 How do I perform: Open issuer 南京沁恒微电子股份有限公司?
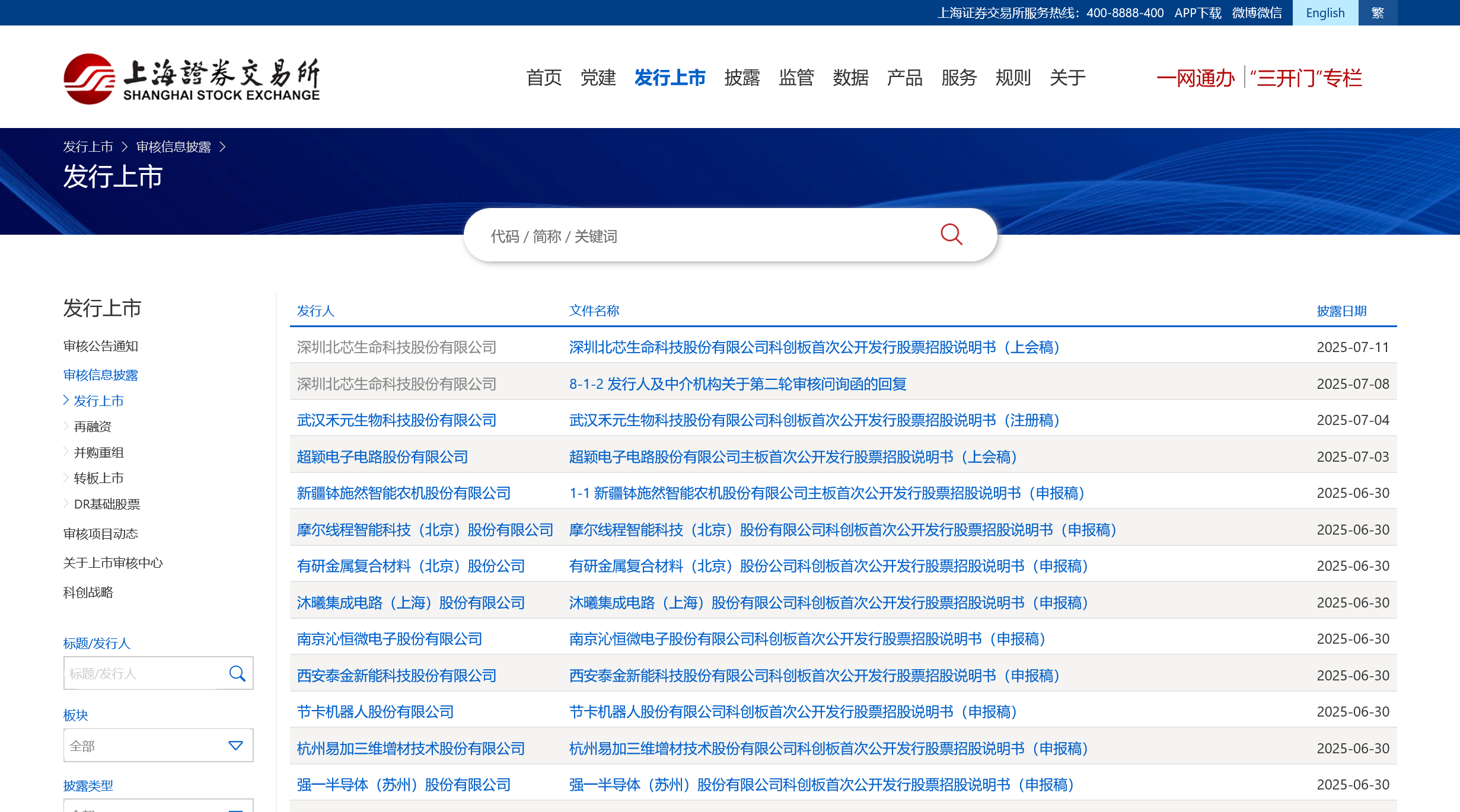pos(390,639)
